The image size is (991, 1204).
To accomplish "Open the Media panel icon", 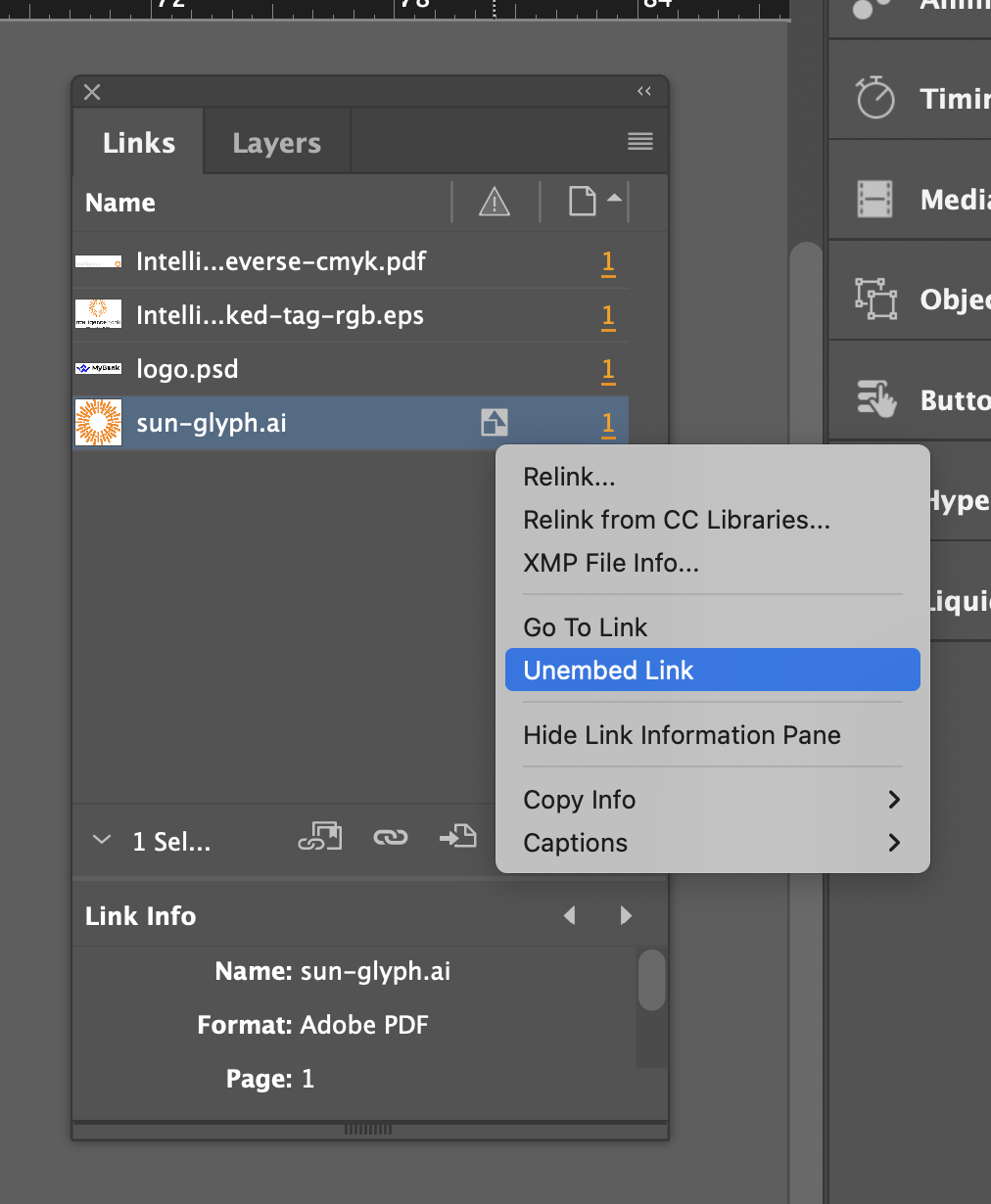I will (874, 199).
